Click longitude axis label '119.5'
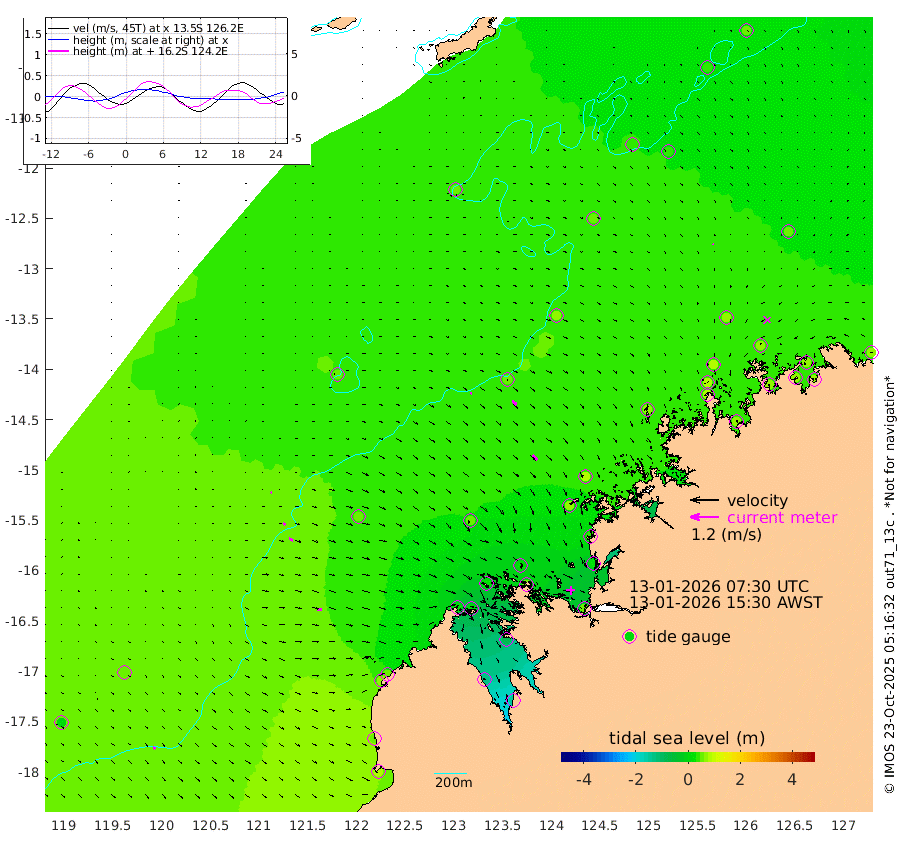 (112, 826)
